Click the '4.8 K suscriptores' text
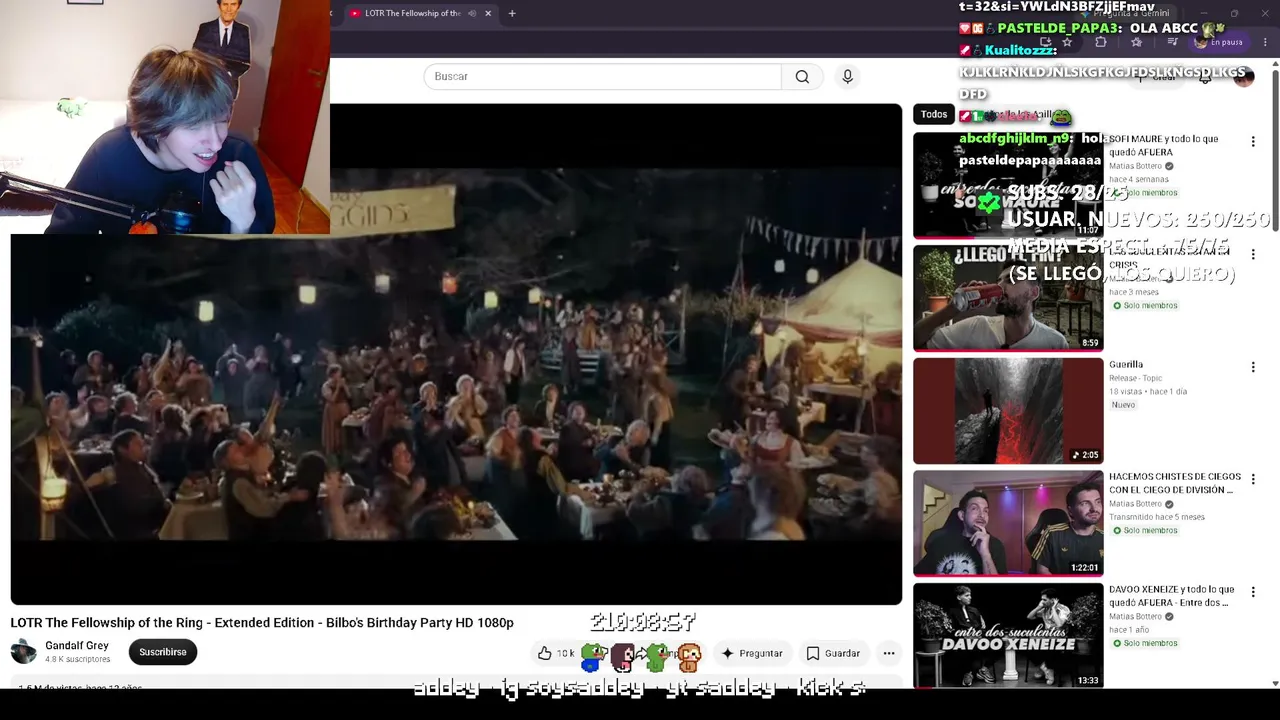Image resolution: width=1280 pixels, height=720 pixels. tap(77, 660)
